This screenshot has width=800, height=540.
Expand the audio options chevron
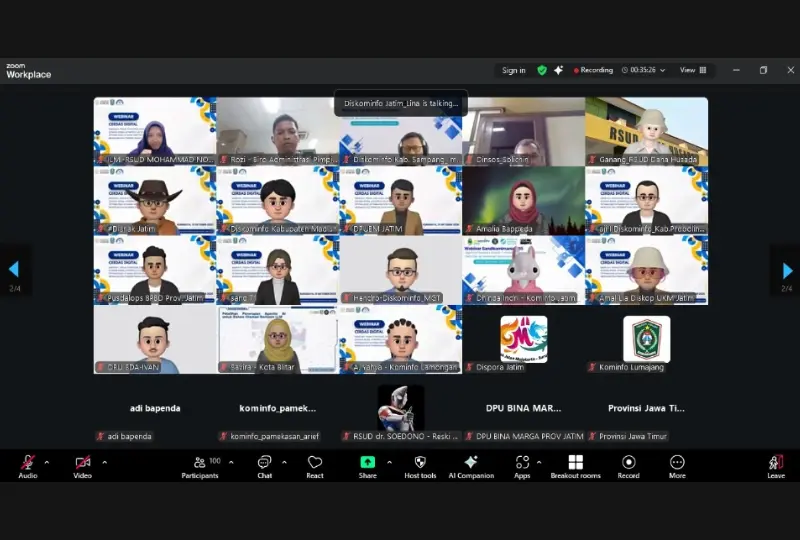(x=49, y=462)
